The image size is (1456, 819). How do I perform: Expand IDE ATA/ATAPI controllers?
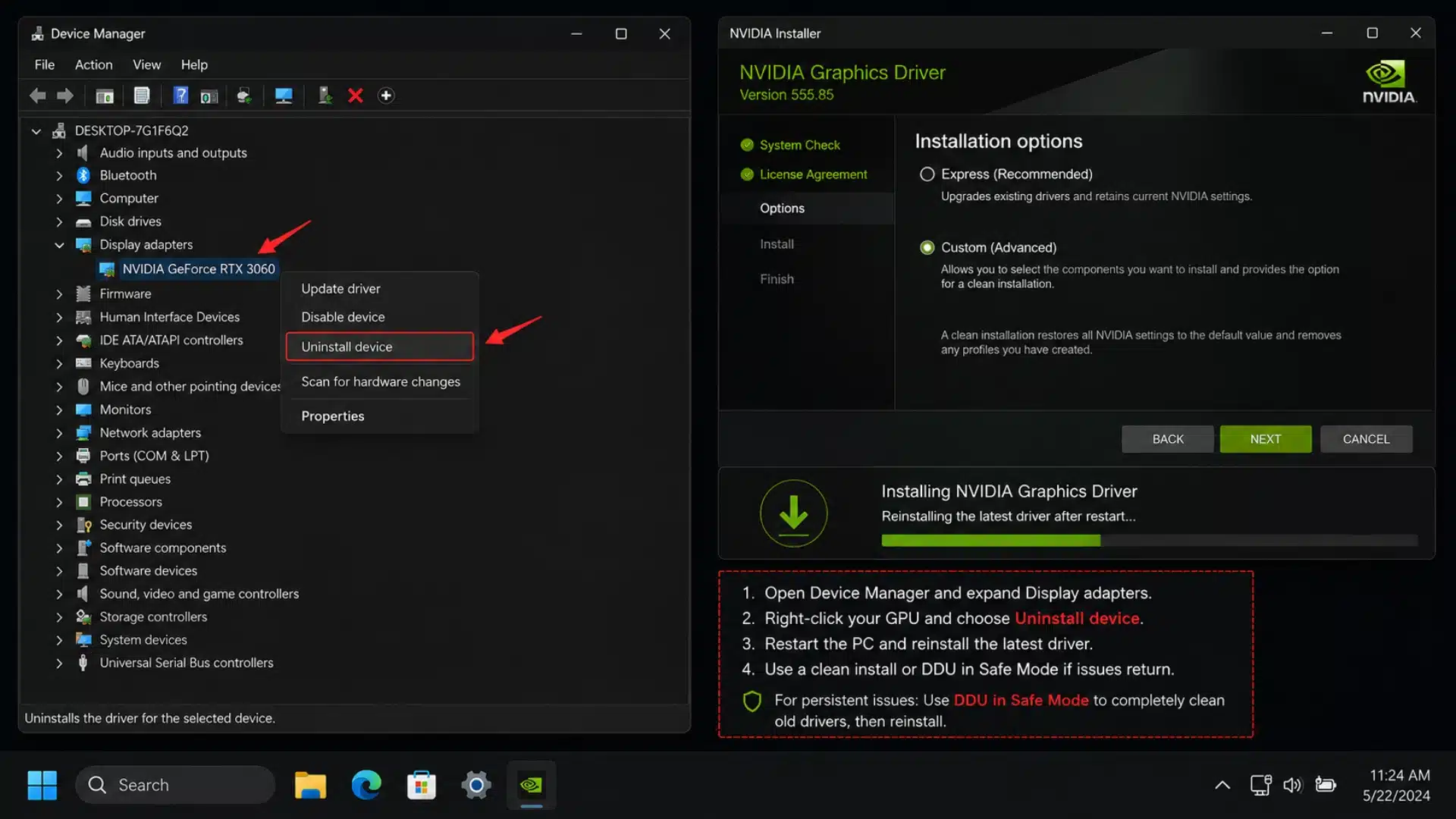pos(59,340)
